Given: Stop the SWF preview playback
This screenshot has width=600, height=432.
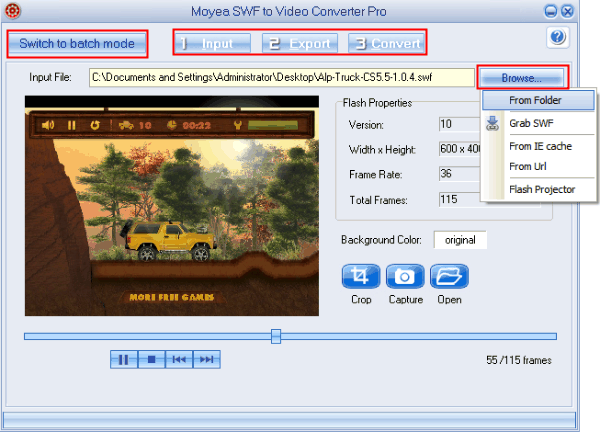Looking at the screenshot, I should [x=152, y=359].
